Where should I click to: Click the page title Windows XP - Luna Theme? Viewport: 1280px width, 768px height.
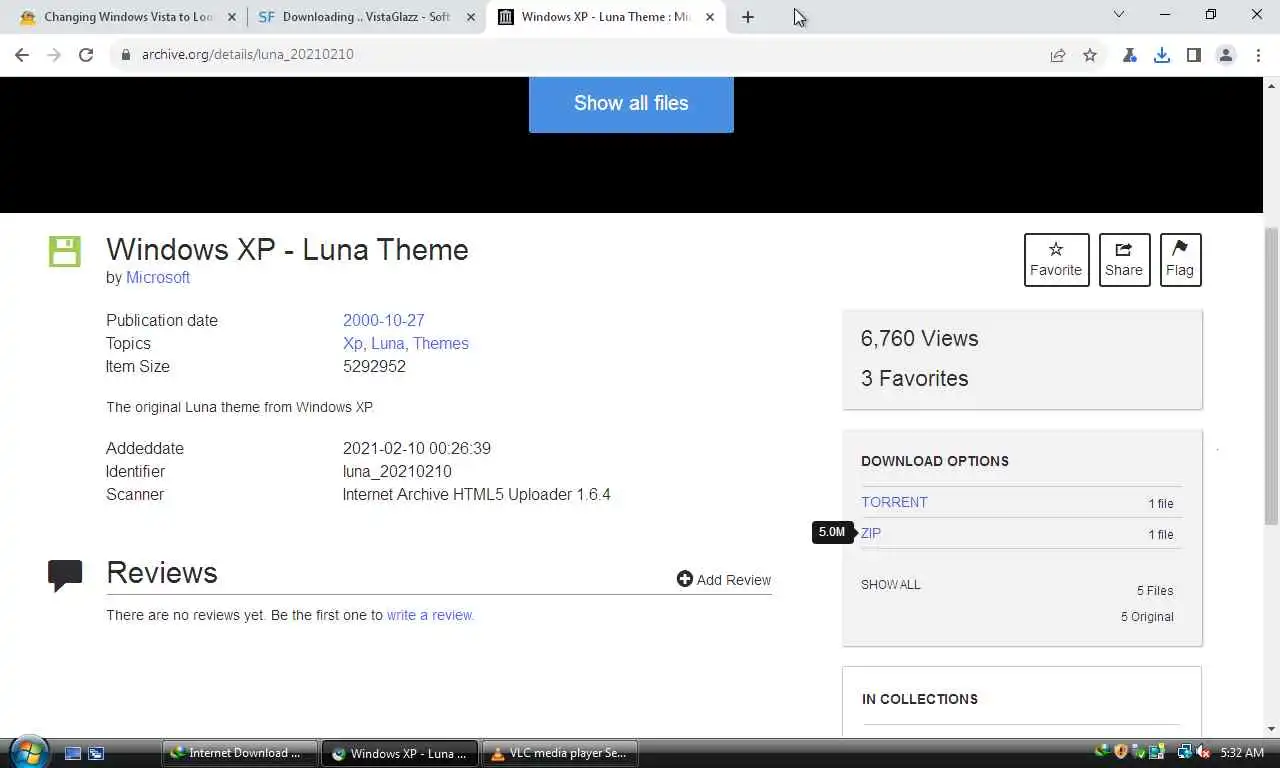point(287,250)
